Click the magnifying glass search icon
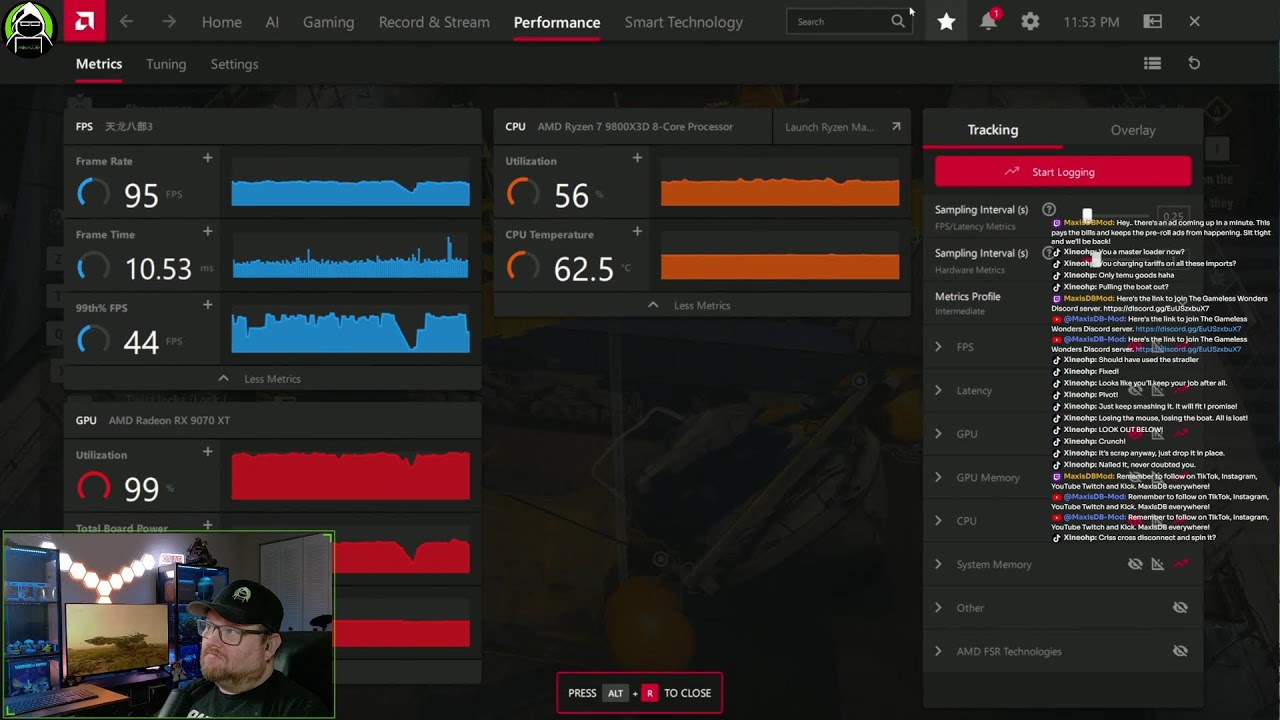Screen dimensions: 1280x720 click(x=898, y=21)
